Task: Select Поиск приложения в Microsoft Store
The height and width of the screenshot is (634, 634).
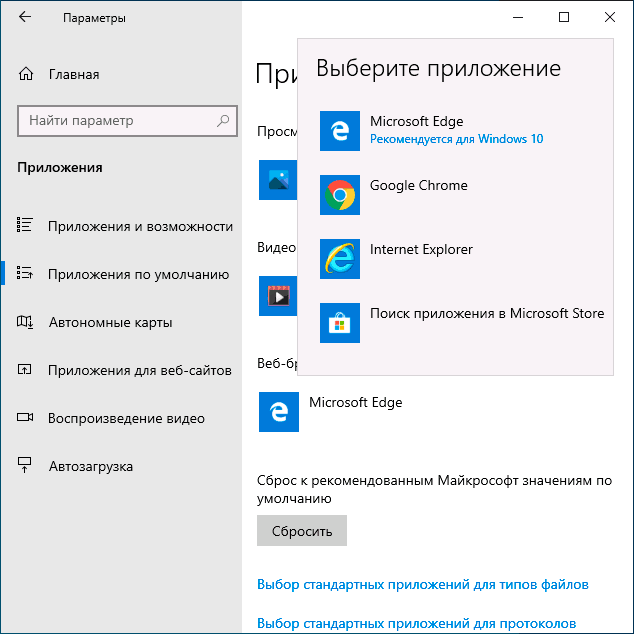Action: point(487,313)
